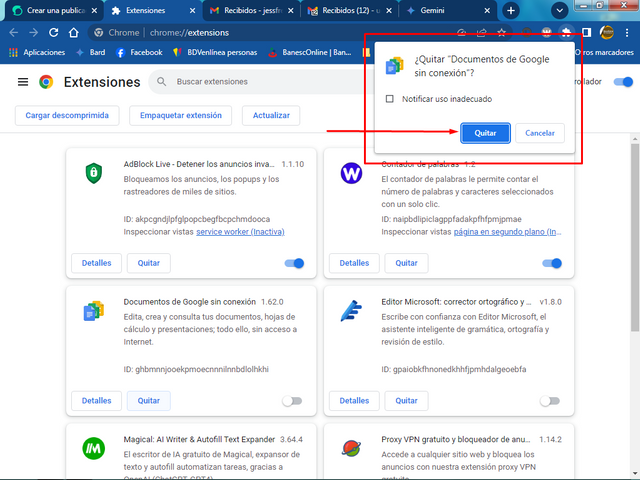Open página en segundo plano link
The image size is (640, 480).
coord(507,232)
